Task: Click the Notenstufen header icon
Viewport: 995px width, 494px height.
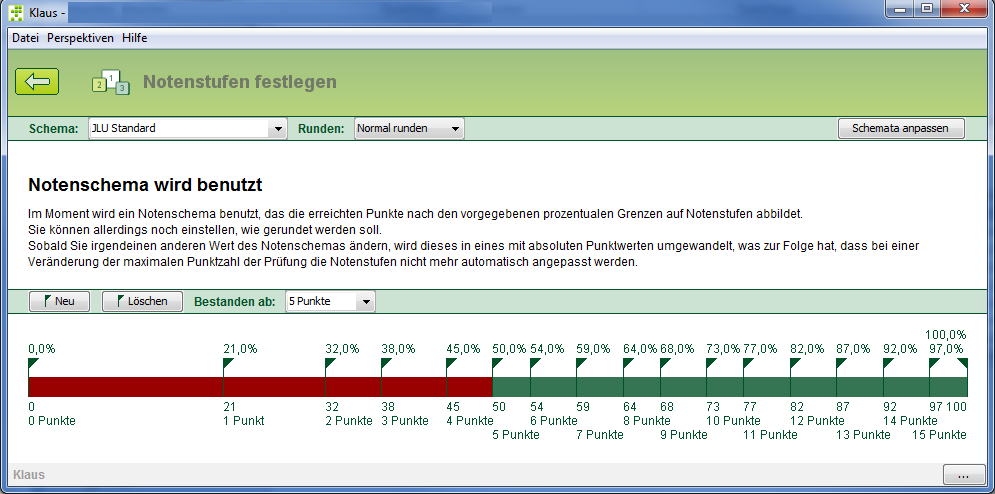Action: [x=111, y=82]
